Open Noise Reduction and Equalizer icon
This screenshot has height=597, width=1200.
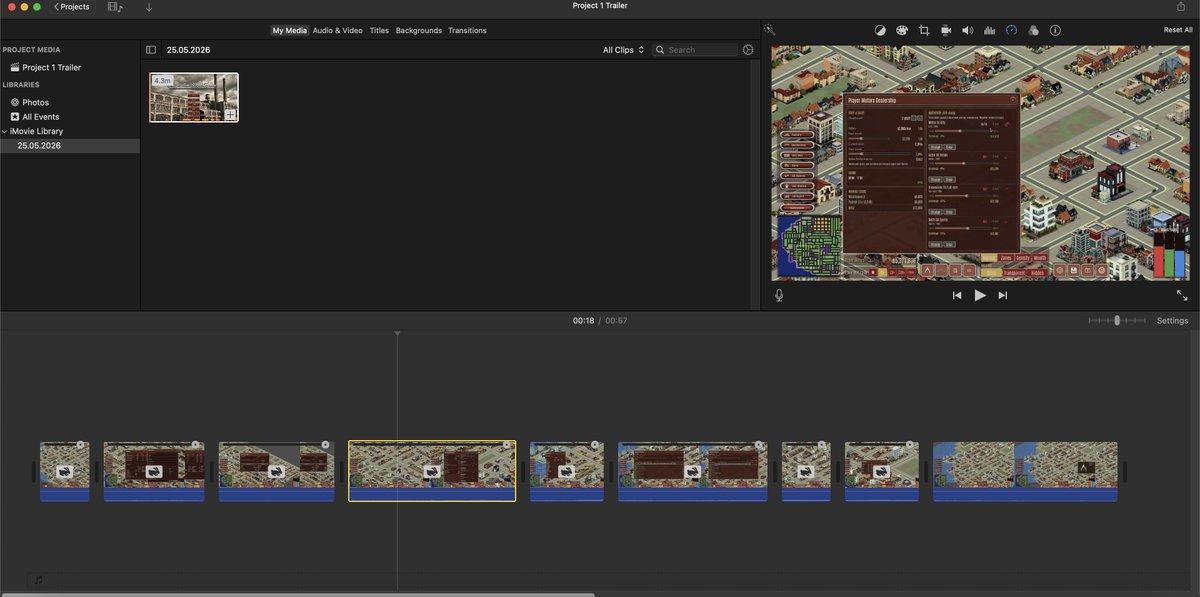pos(989,30)
